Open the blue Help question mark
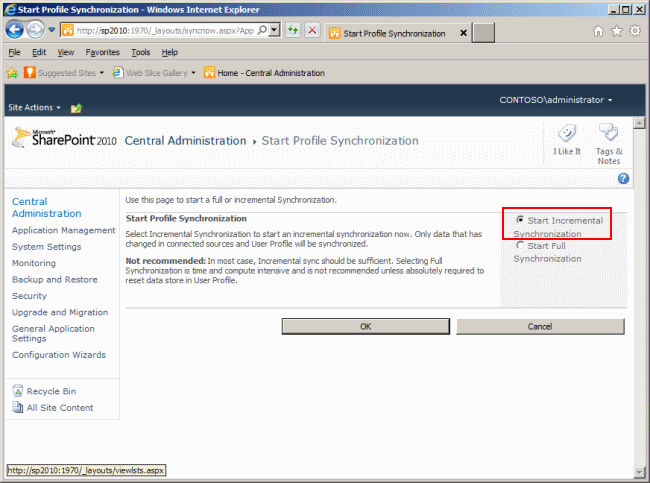650x483 pixels. click(x=623, y=179)
